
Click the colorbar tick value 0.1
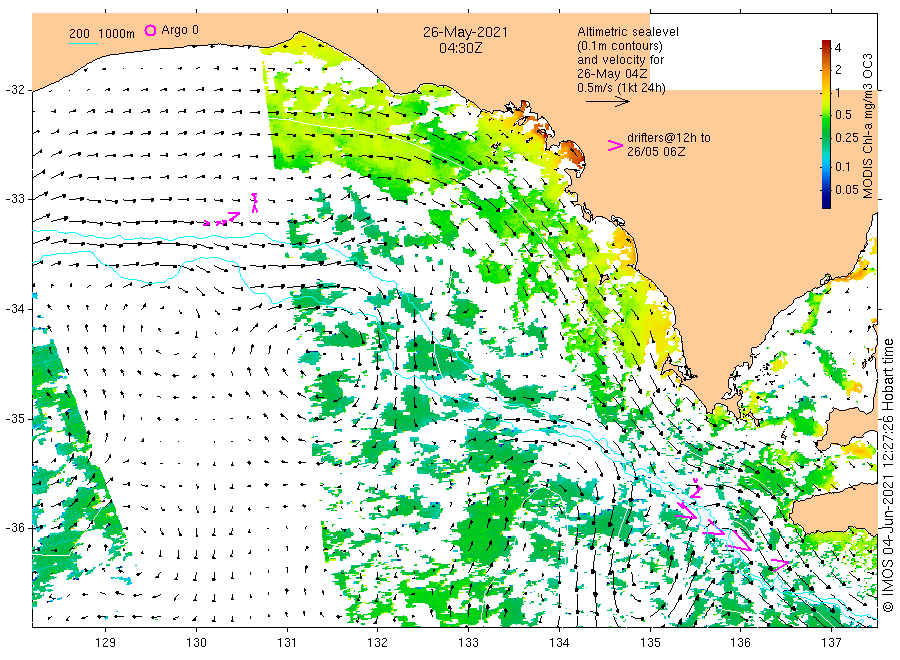pyautogui.click(x=843, y=167)
